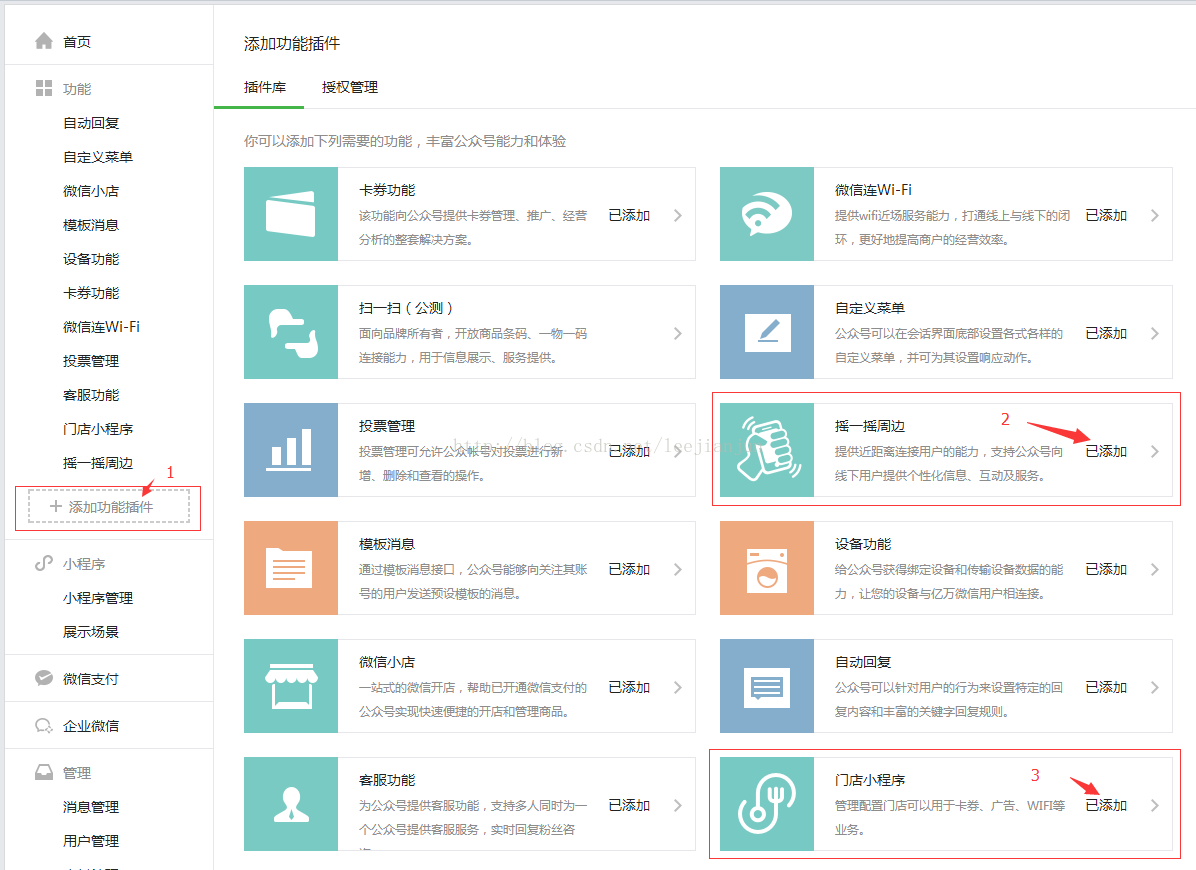Open 微信小店 in the sidebar menu

[x=91, y=191]
